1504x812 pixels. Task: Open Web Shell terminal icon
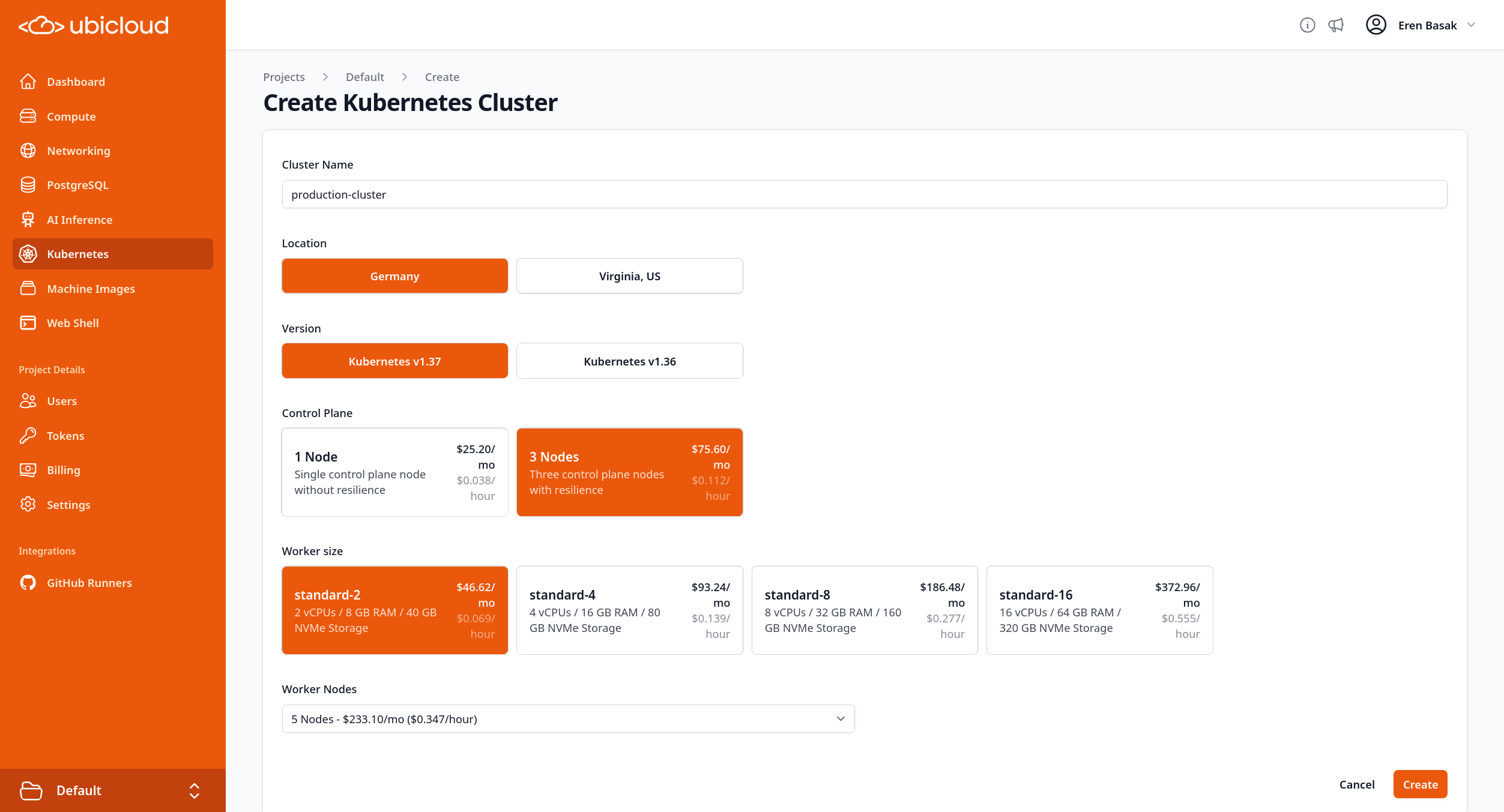tap(28, 323)
